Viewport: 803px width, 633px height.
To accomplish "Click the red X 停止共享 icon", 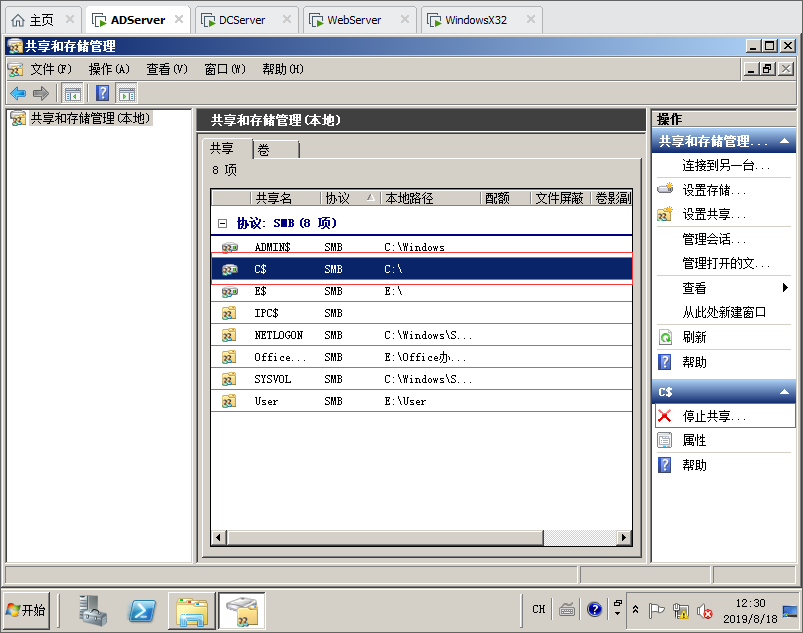I will click(x=664, y=415).
